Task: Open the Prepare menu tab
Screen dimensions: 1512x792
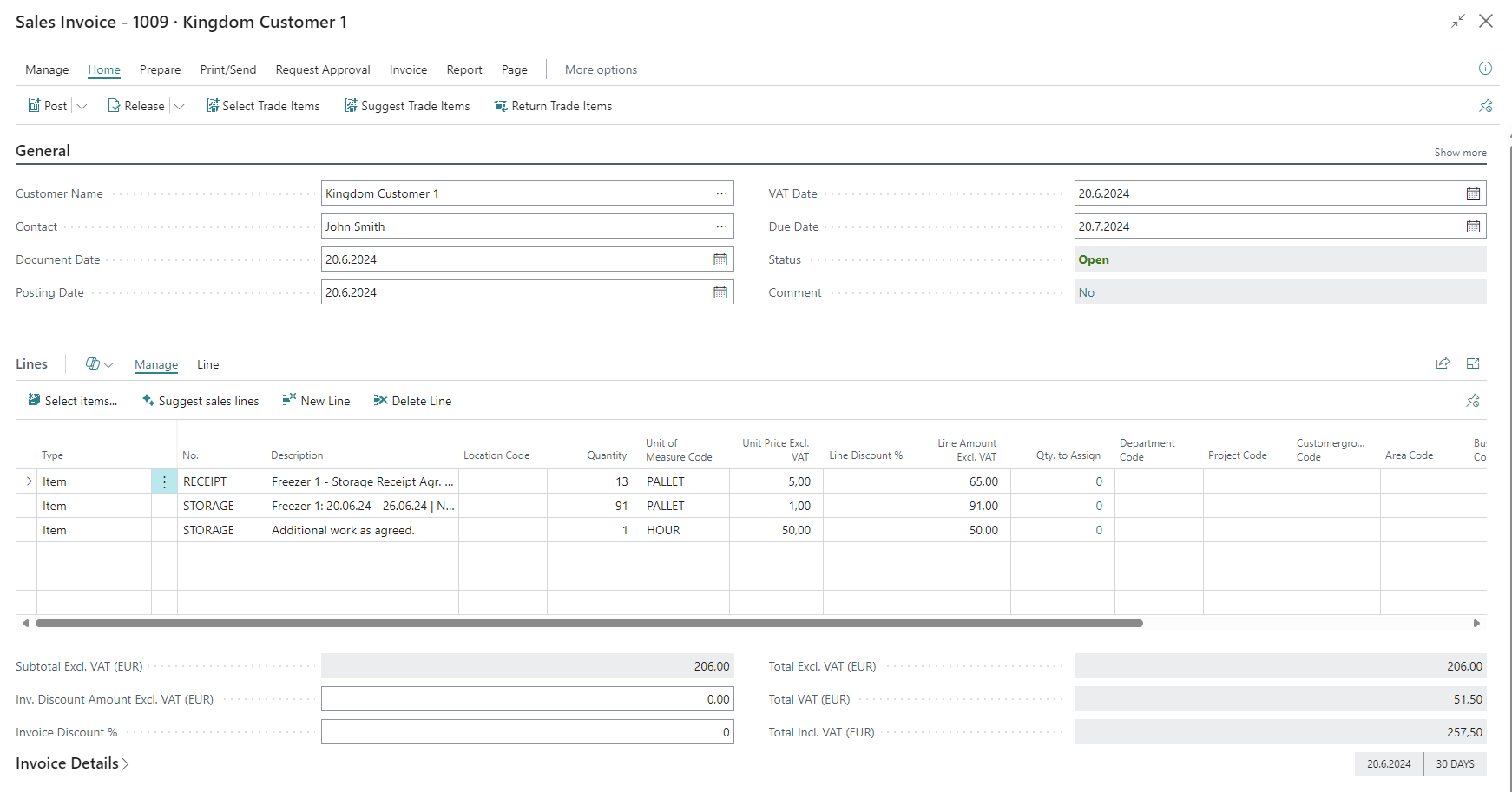Action: click(x=160, y=69)
